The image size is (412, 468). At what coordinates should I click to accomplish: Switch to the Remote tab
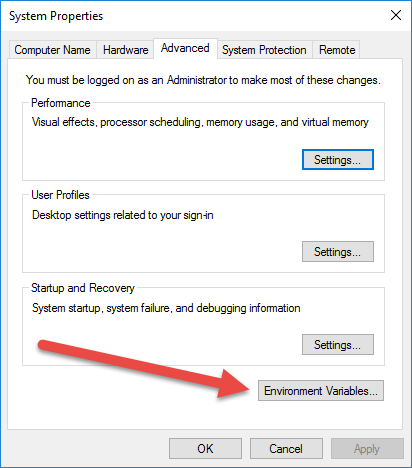[x=337, y=50]
